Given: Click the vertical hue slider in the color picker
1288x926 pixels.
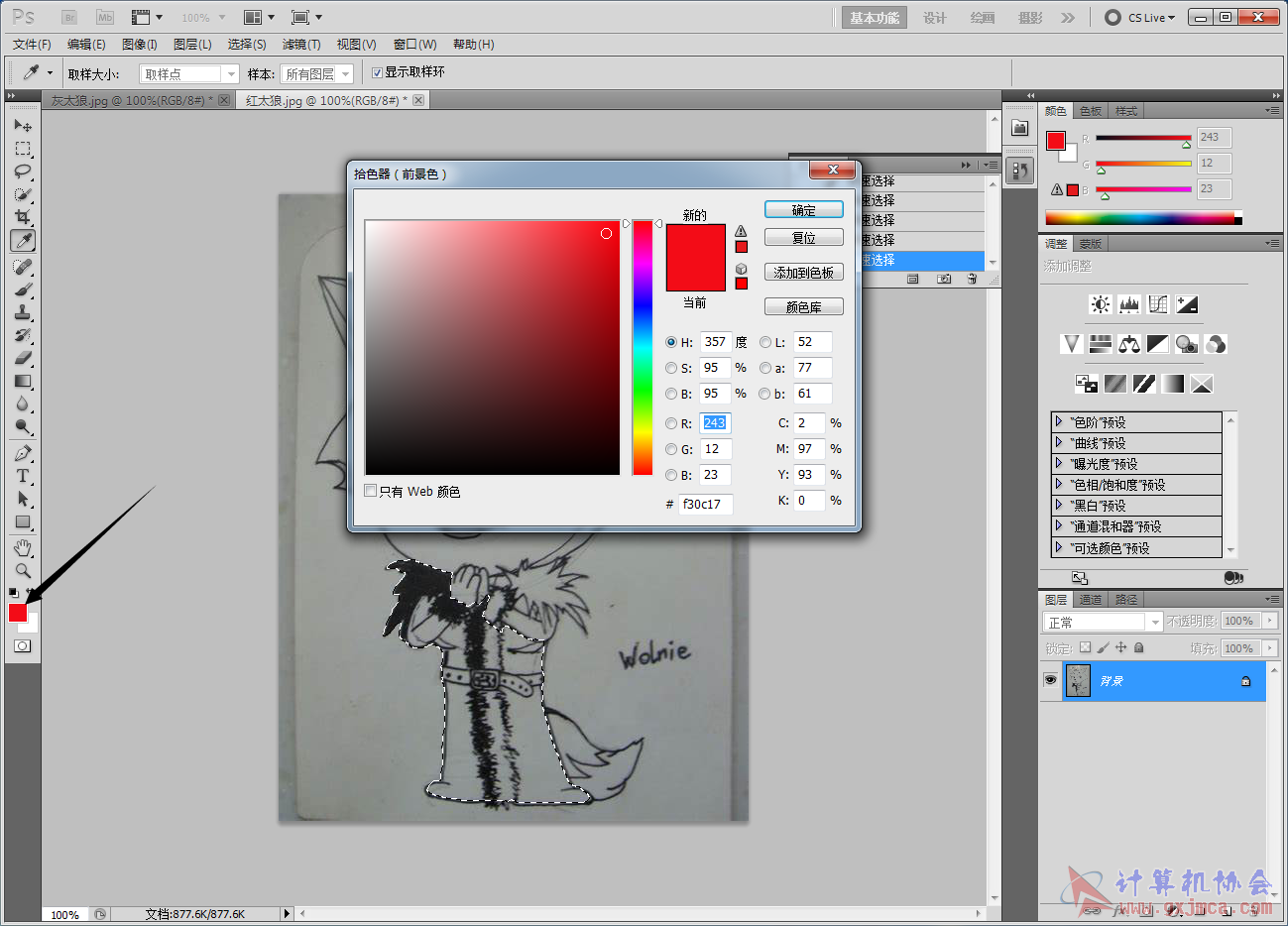Looking at the screenshot, I should pos(643,347).
